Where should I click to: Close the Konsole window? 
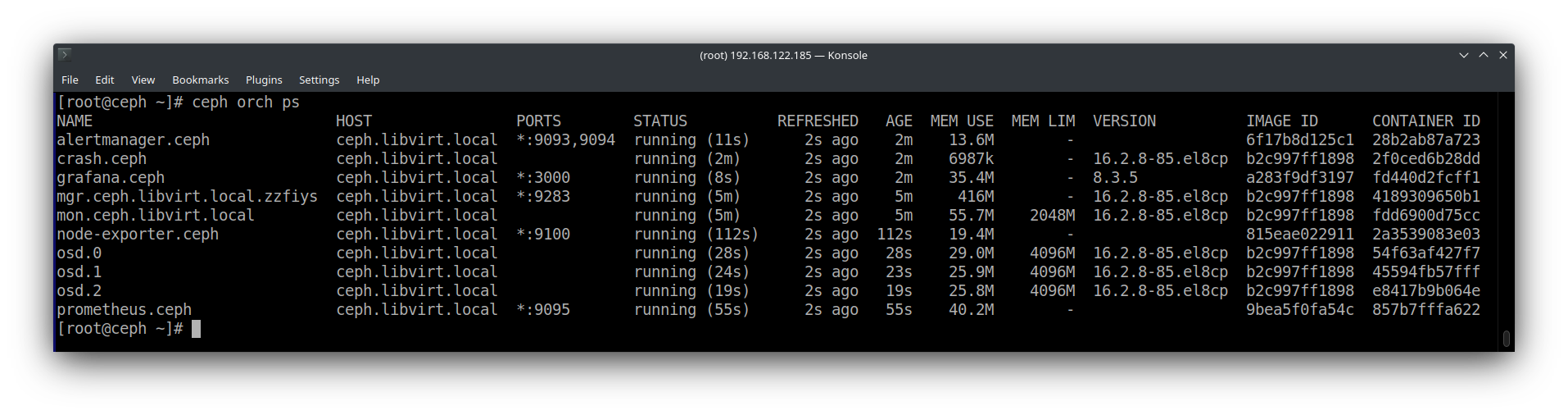point(1502,55)
